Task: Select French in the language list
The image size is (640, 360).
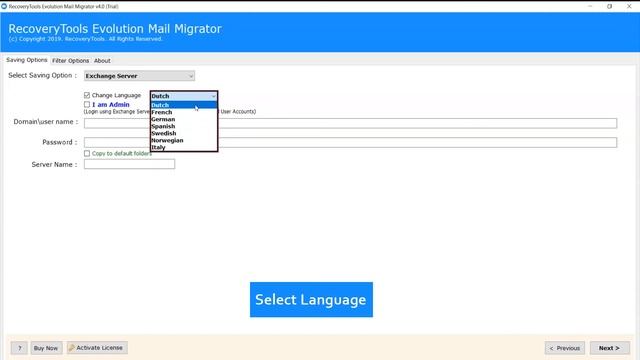Action: click(184, 112)
